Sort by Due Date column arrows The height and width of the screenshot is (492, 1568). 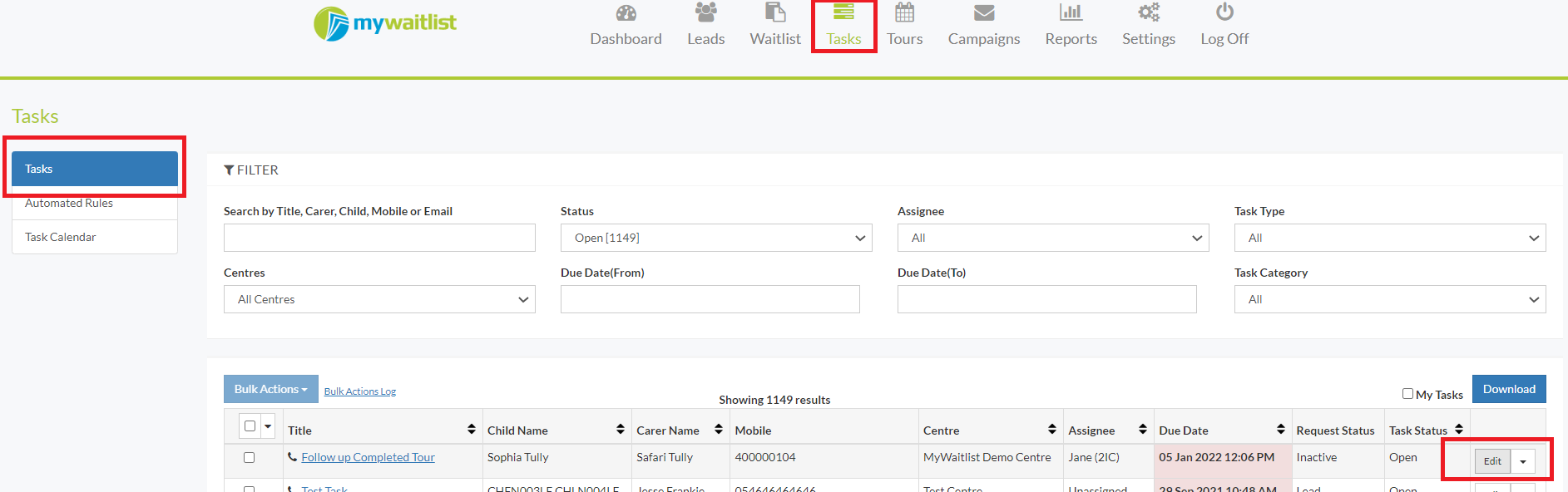(x=1281, y=429)
